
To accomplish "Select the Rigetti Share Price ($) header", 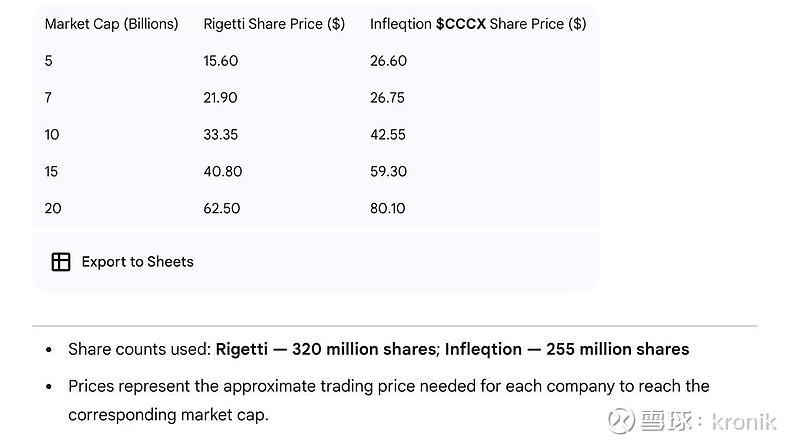I will tap(273, 24).
